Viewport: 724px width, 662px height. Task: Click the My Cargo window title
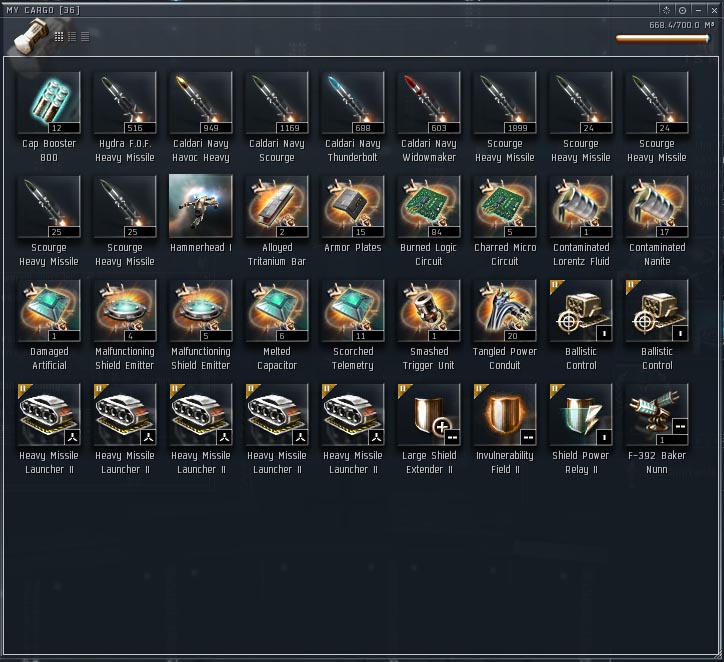(43, 10)
